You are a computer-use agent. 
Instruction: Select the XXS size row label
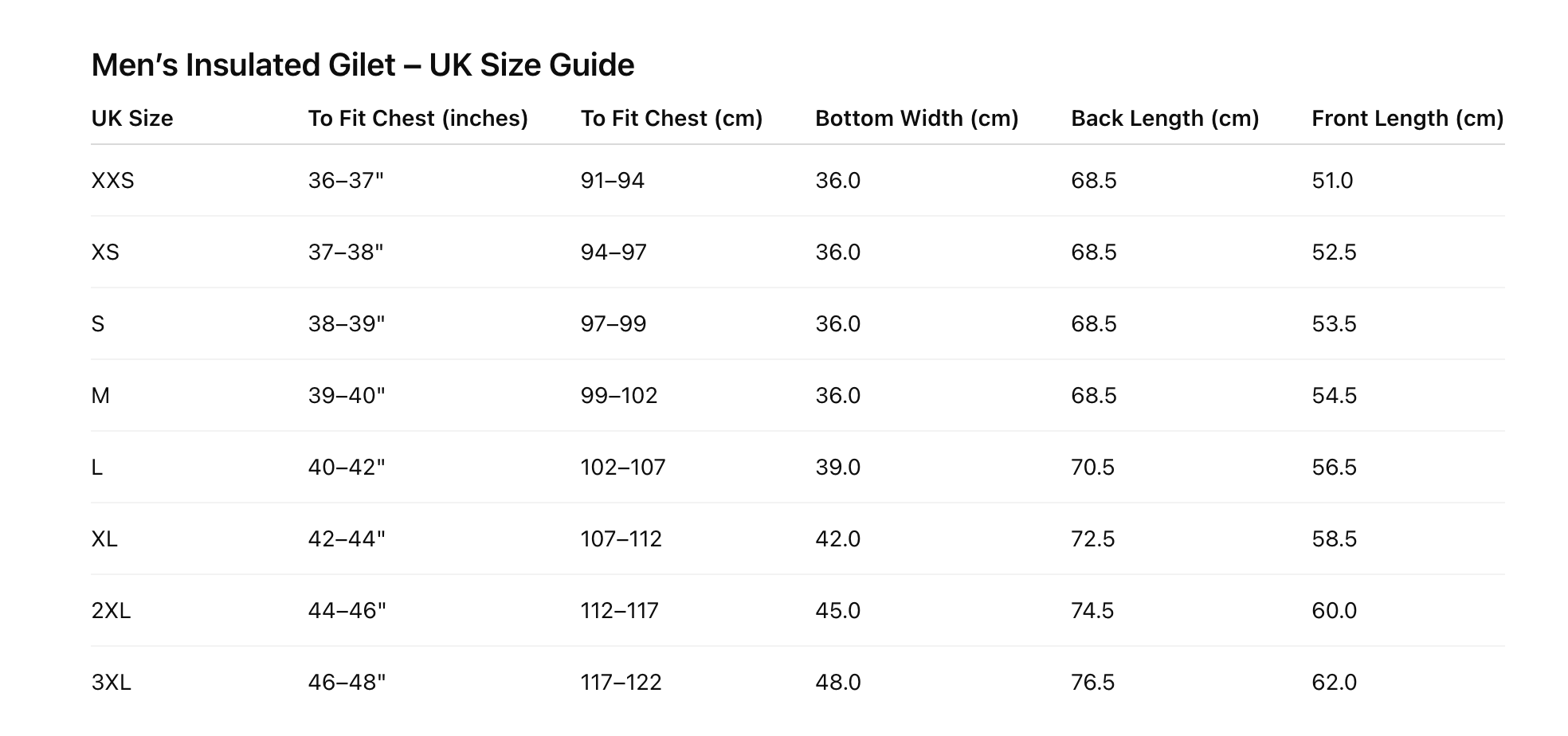click(x=112, y=181)
